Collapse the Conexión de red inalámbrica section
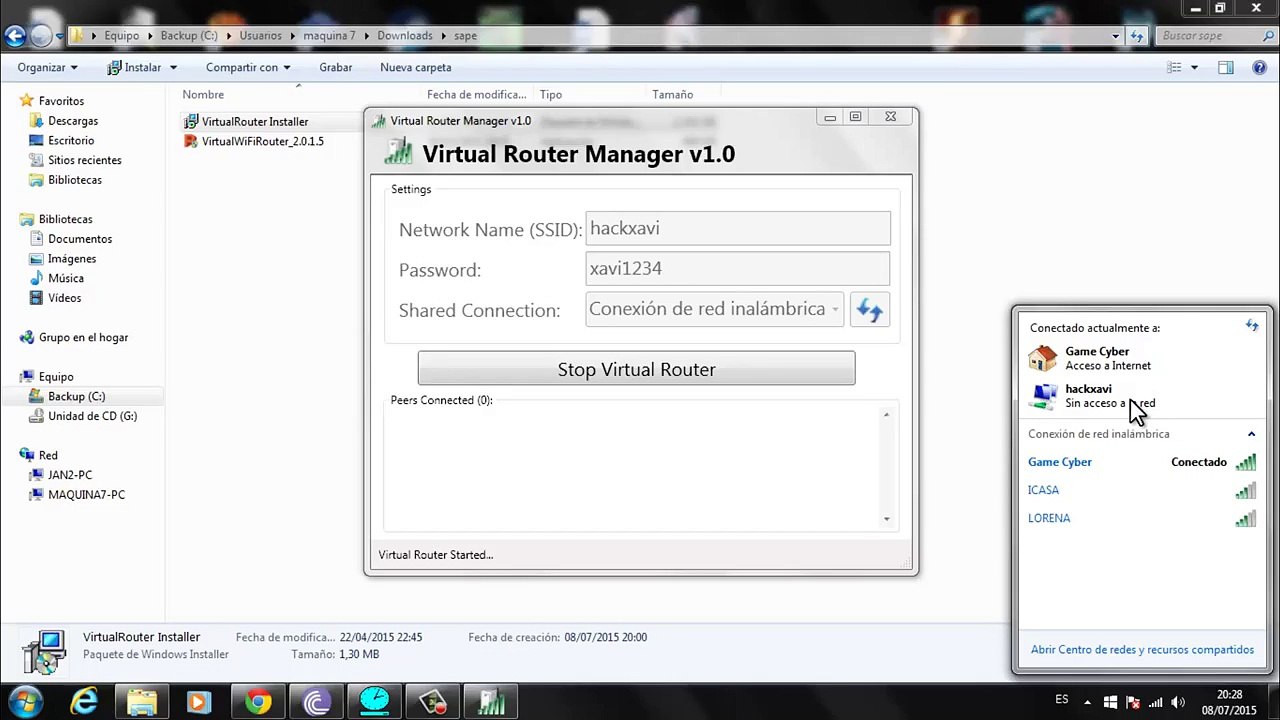Viewport: 1280px width, 720px height. coord(1251,434)
